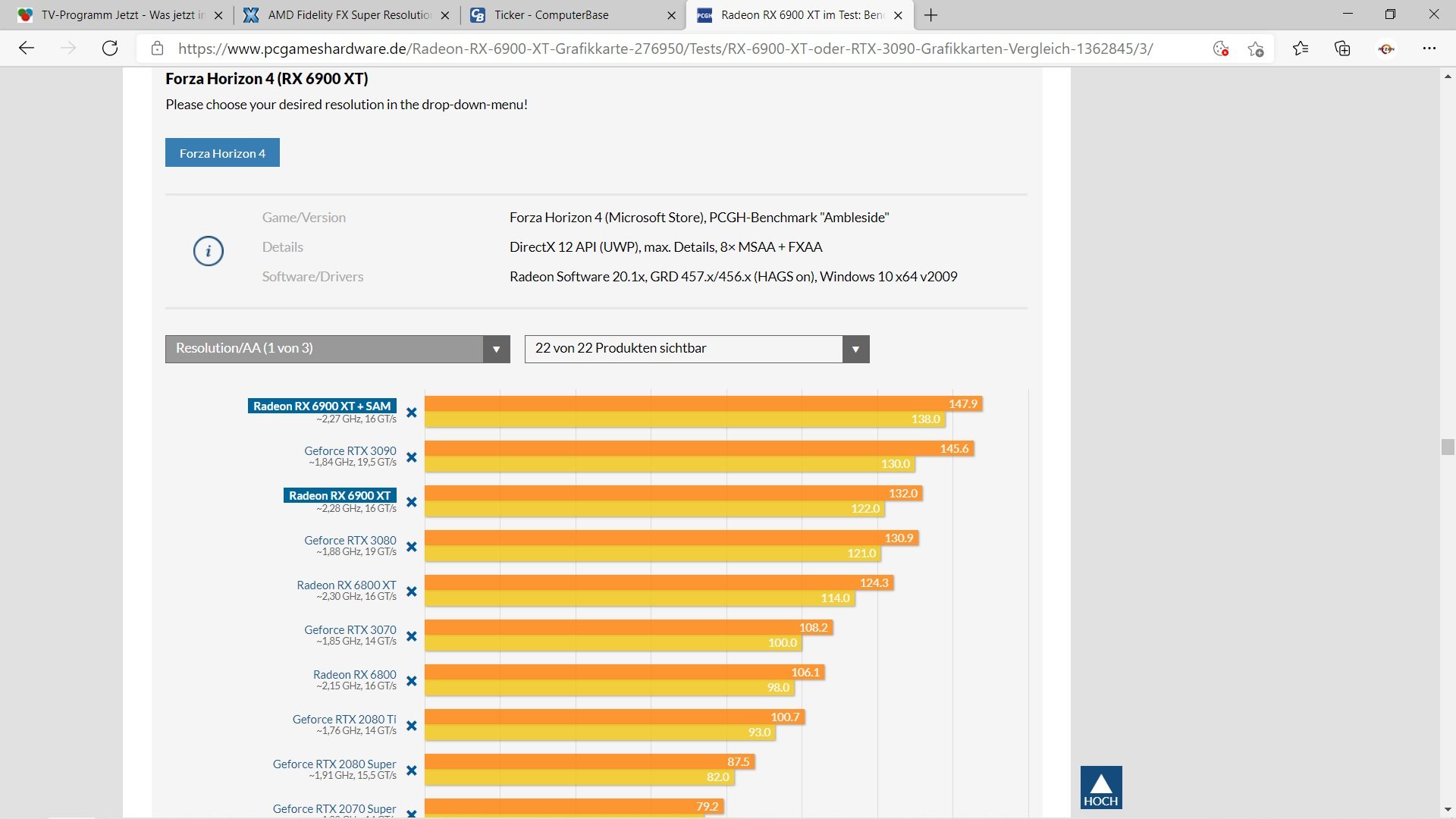This screenshot has width=1456, height=819.
Task: Reload the page with refresh icon
Action: (110, 49)
